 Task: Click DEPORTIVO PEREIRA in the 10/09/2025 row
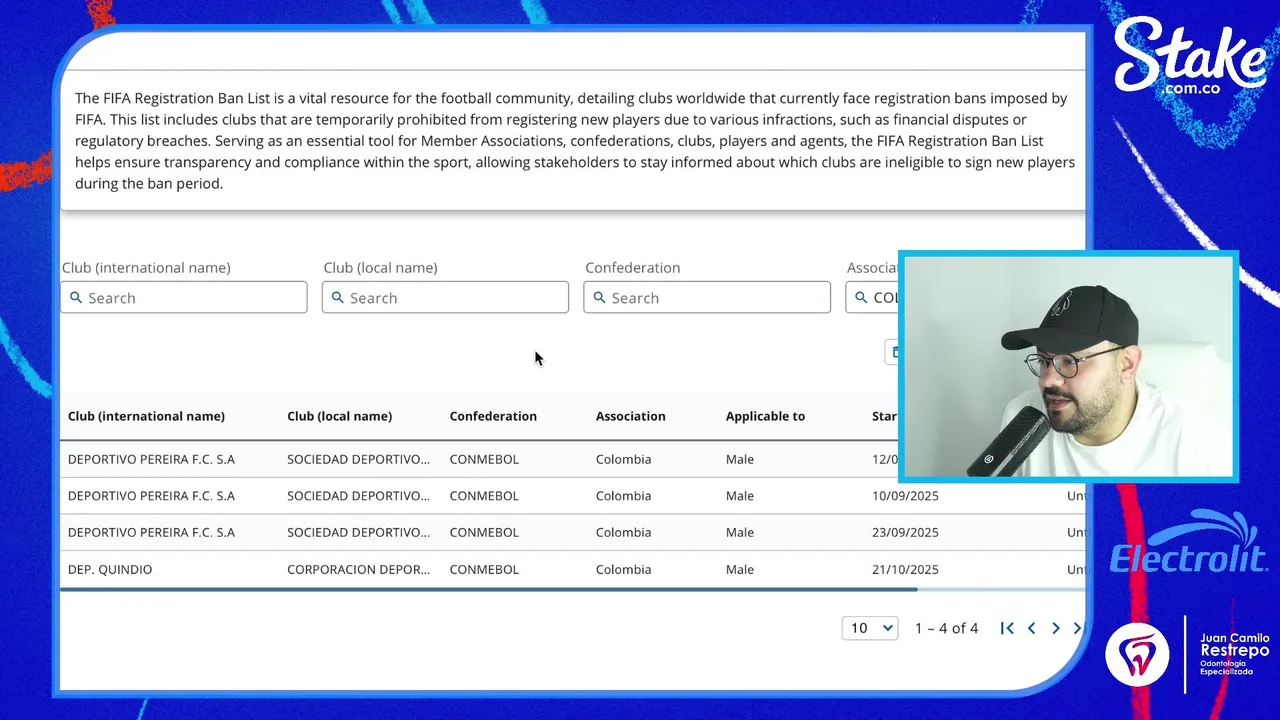pos(151,495)
